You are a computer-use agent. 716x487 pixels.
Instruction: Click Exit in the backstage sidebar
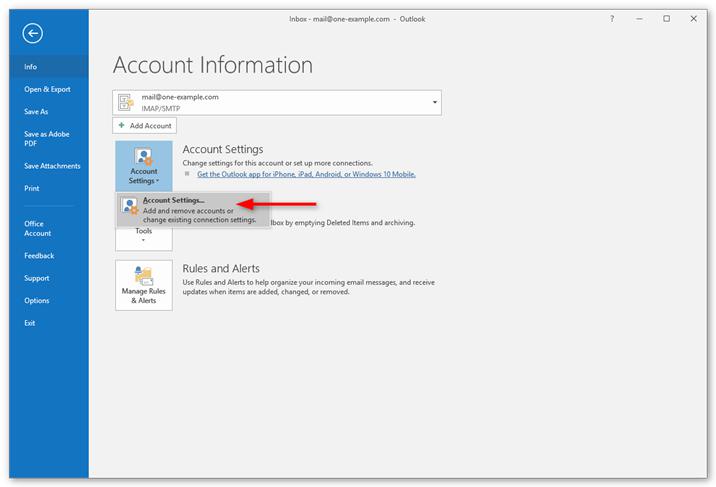tap(30, 323)
